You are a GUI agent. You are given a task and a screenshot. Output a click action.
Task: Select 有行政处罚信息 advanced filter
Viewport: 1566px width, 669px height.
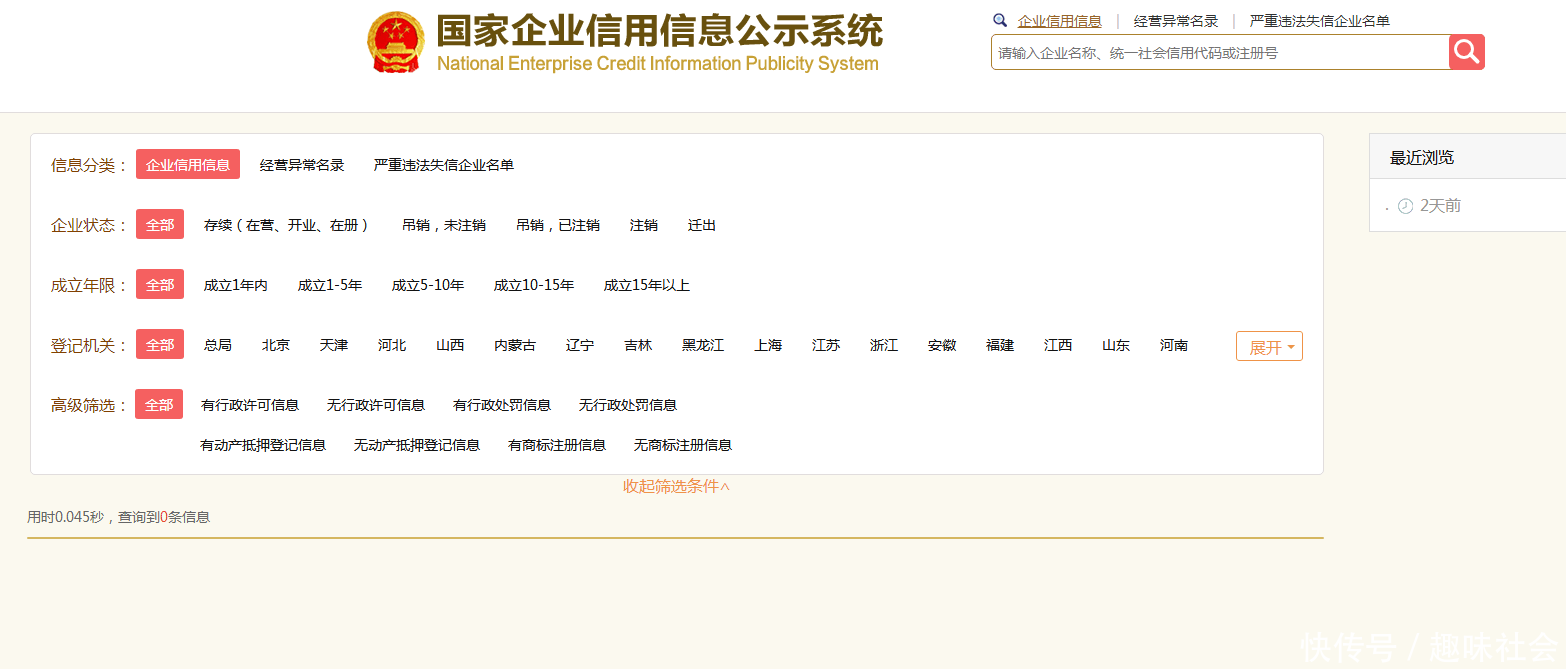click(x=501, y=405)
